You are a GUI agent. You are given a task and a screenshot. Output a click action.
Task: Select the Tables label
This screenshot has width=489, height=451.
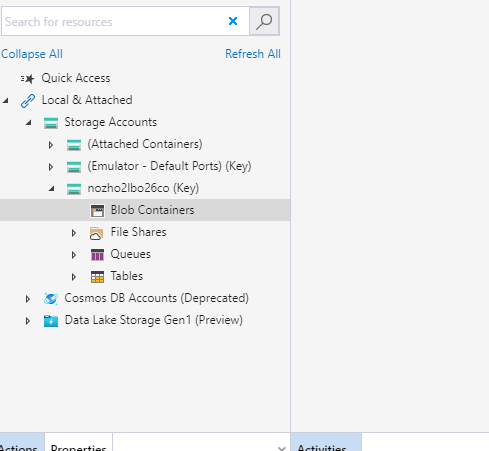click(127, 276)
